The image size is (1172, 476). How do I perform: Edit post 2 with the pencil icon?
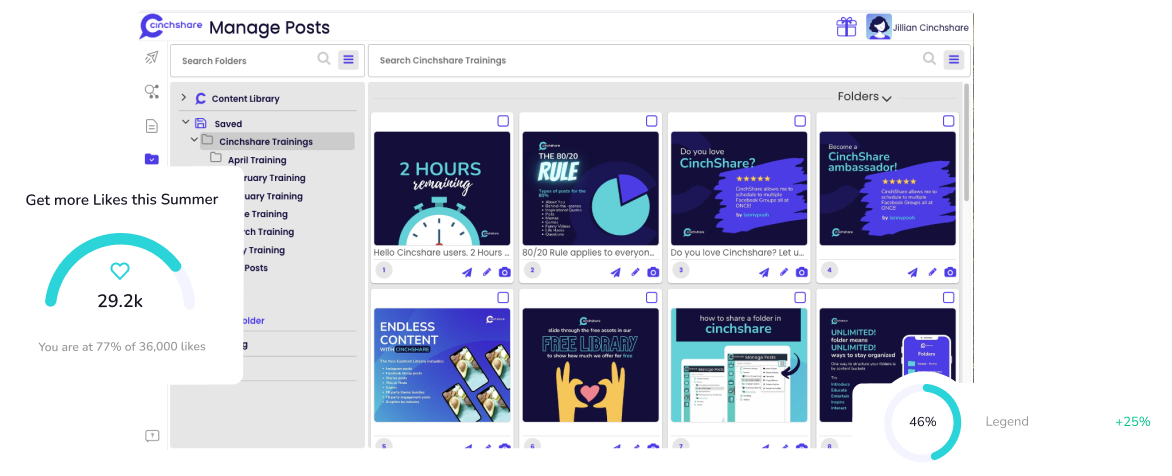[635, 272]
